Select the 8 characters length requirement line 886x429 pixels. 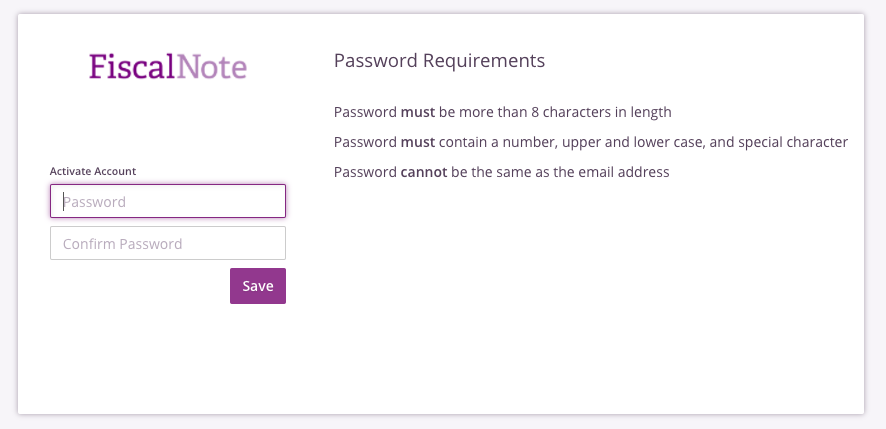pyautogui.click(x=502, y=112)
